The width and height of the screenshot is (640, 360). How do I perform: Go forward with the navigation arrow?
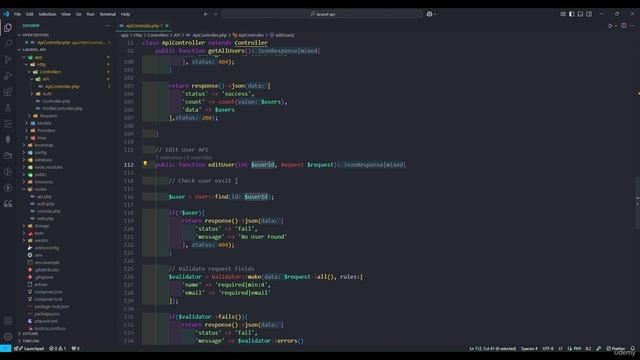pyautogui.click(x=216, y=14)
